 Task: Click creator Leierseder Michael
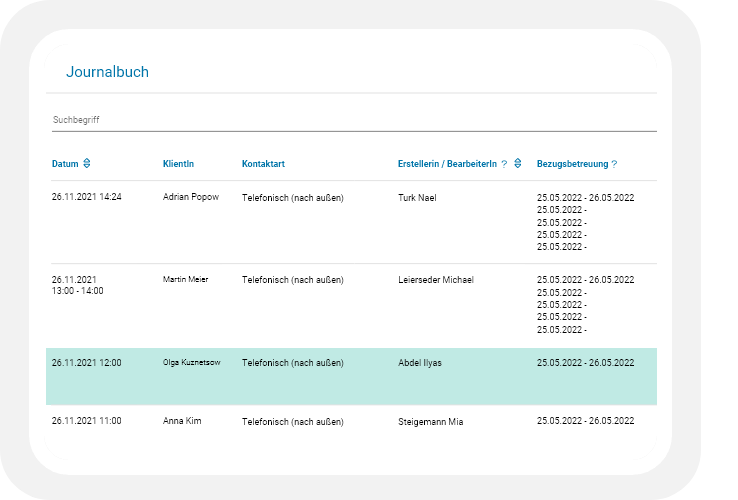pyautogui.click(x=436, y=280)
